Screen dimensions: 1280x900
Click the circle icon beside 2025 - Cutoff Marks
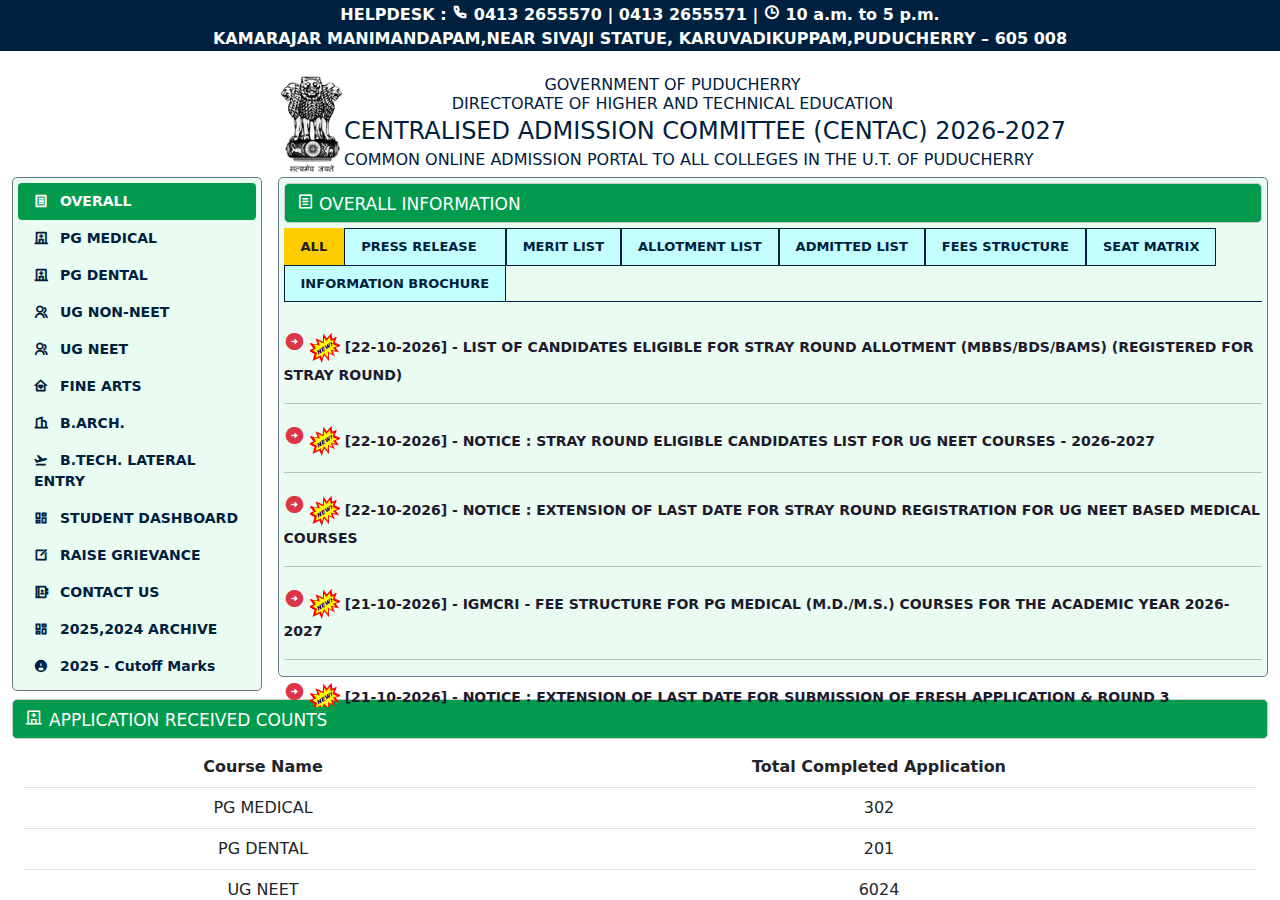[41, 666]
